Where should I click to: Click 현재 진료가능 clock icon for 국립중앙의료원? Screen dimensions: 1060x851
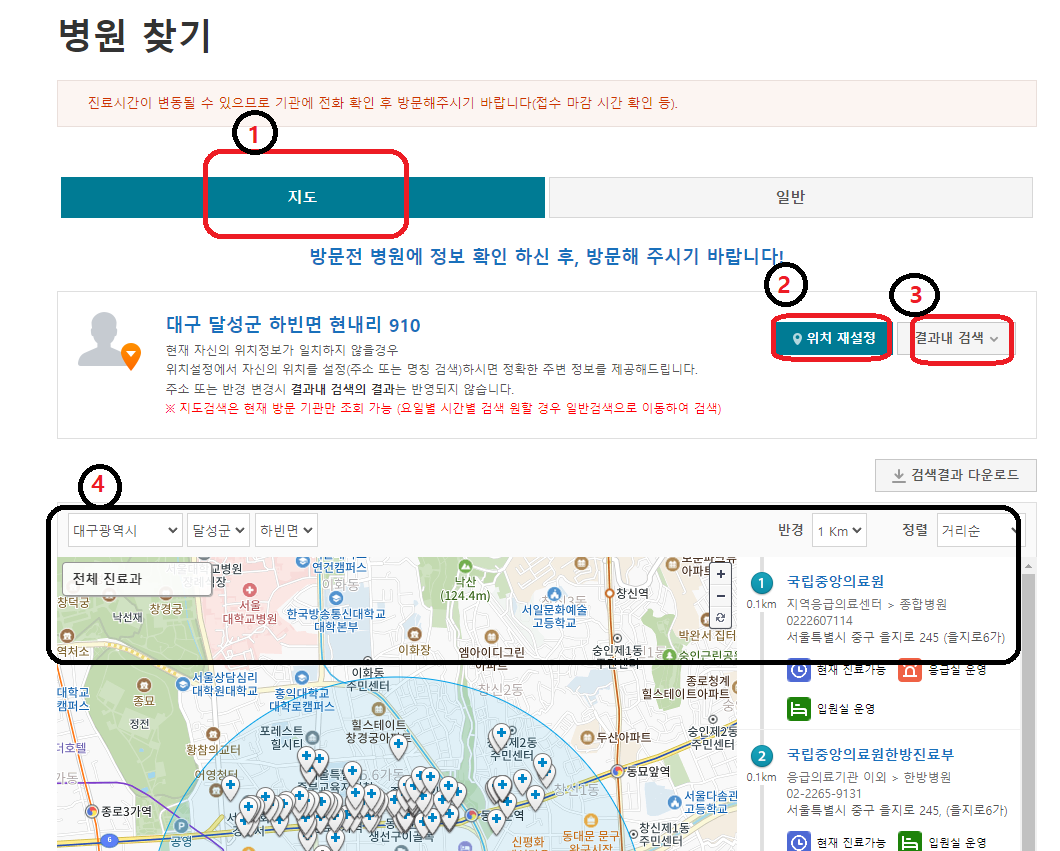(798, 671)
